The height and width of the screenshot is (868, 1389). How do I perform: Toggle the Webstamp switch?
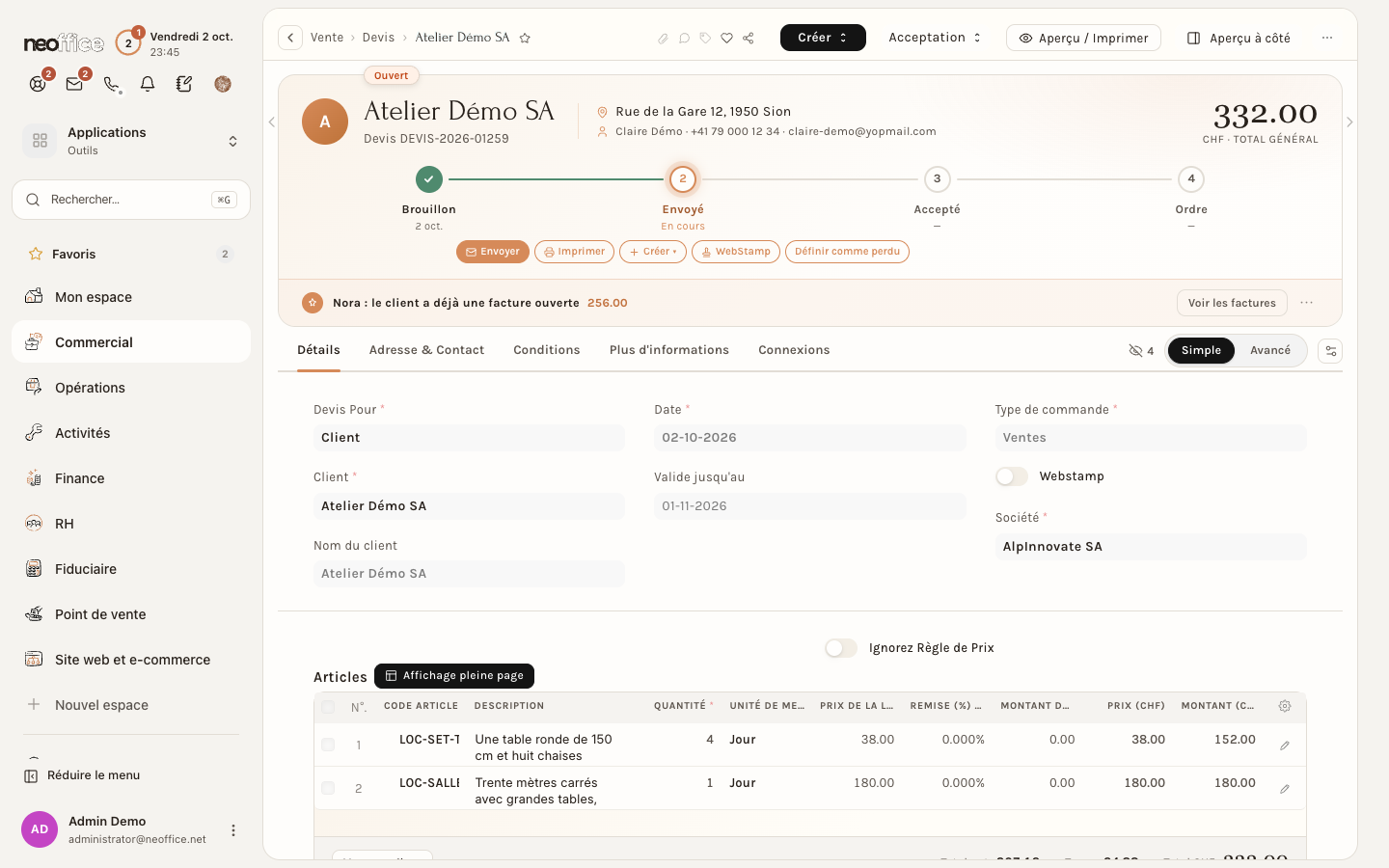tap(1012, 476)
